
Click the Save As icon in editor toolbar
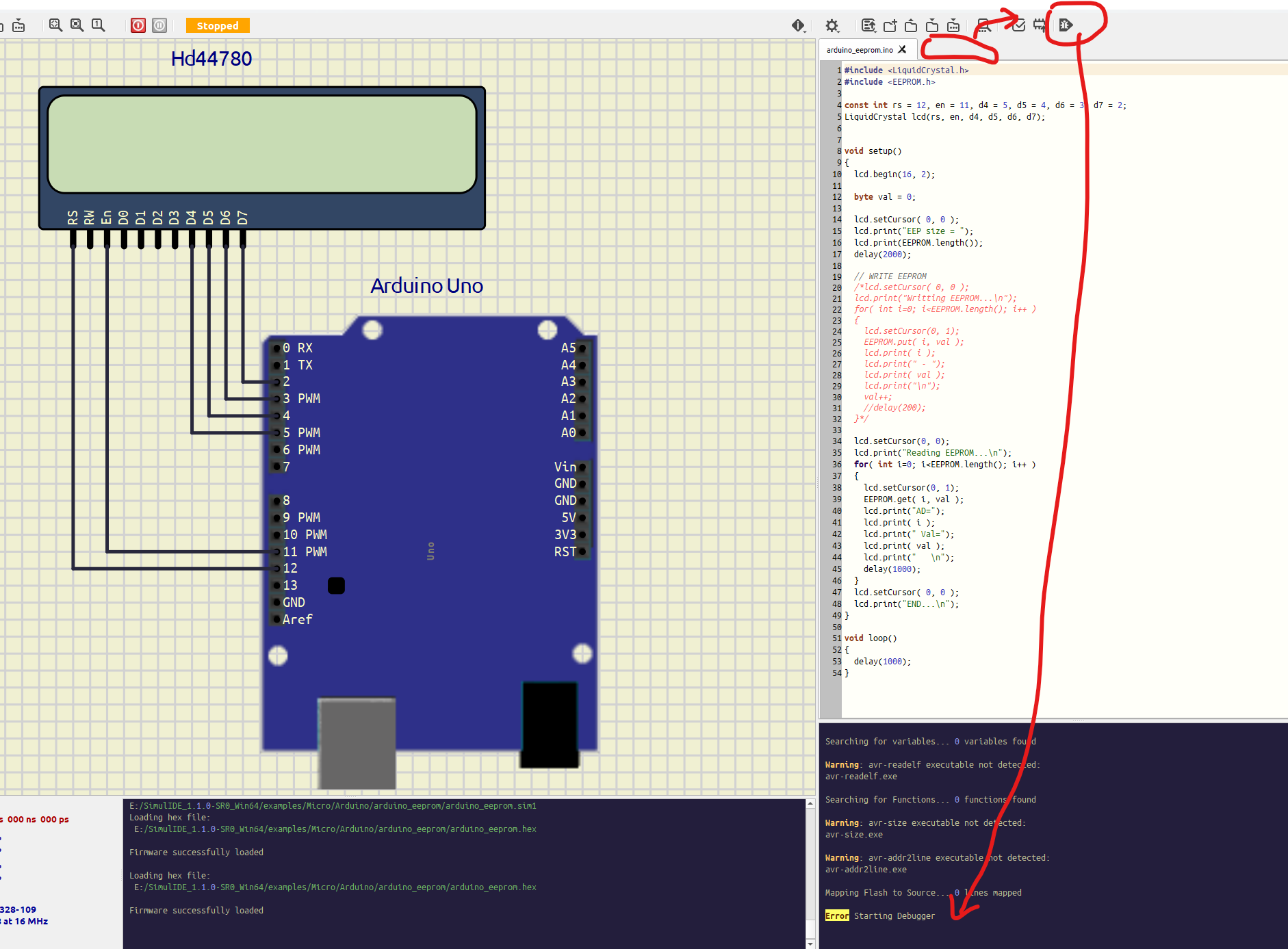pyautogui.click(x=953, y=25)
